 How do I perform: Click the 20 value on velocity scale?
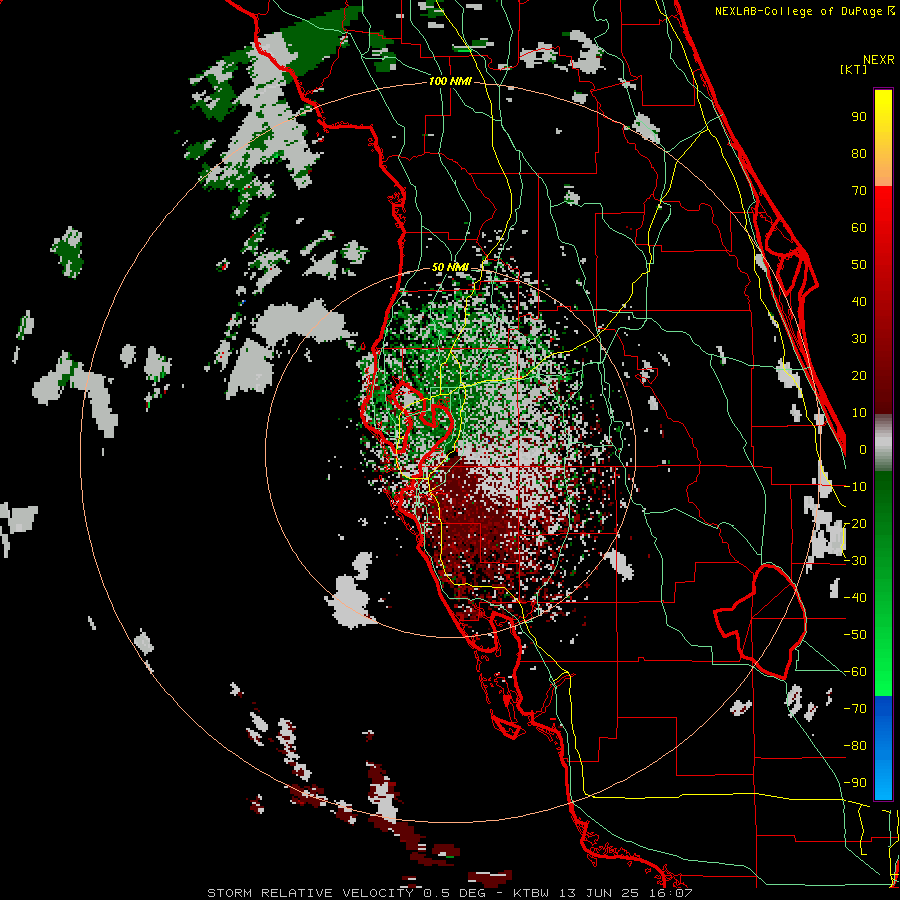pos(859,376)
